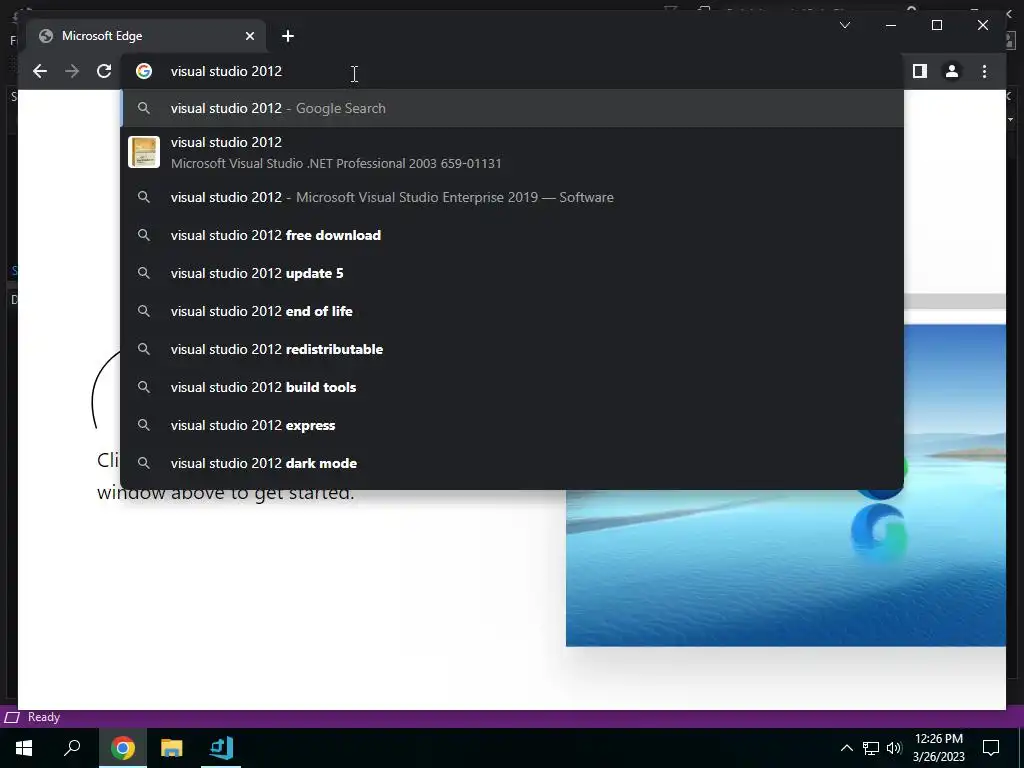Pick the Visual Studio Enterprise 2019 Software suggestion

513,197
